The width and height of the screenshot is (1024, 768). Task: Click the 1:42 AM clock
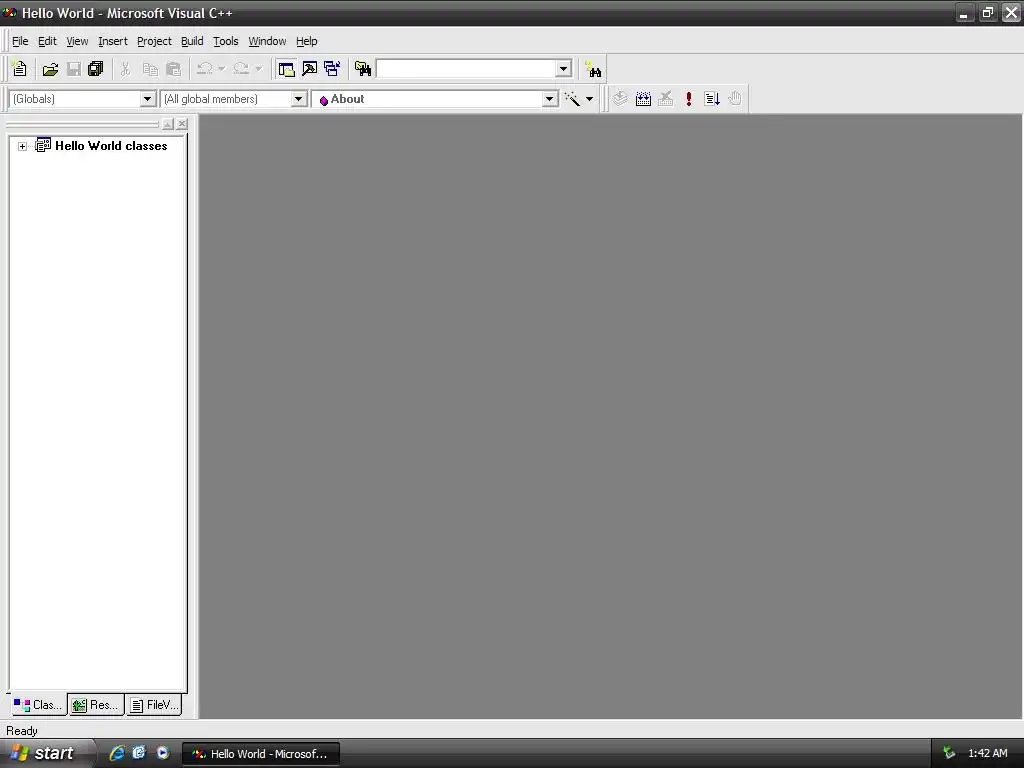pos(987,753)
